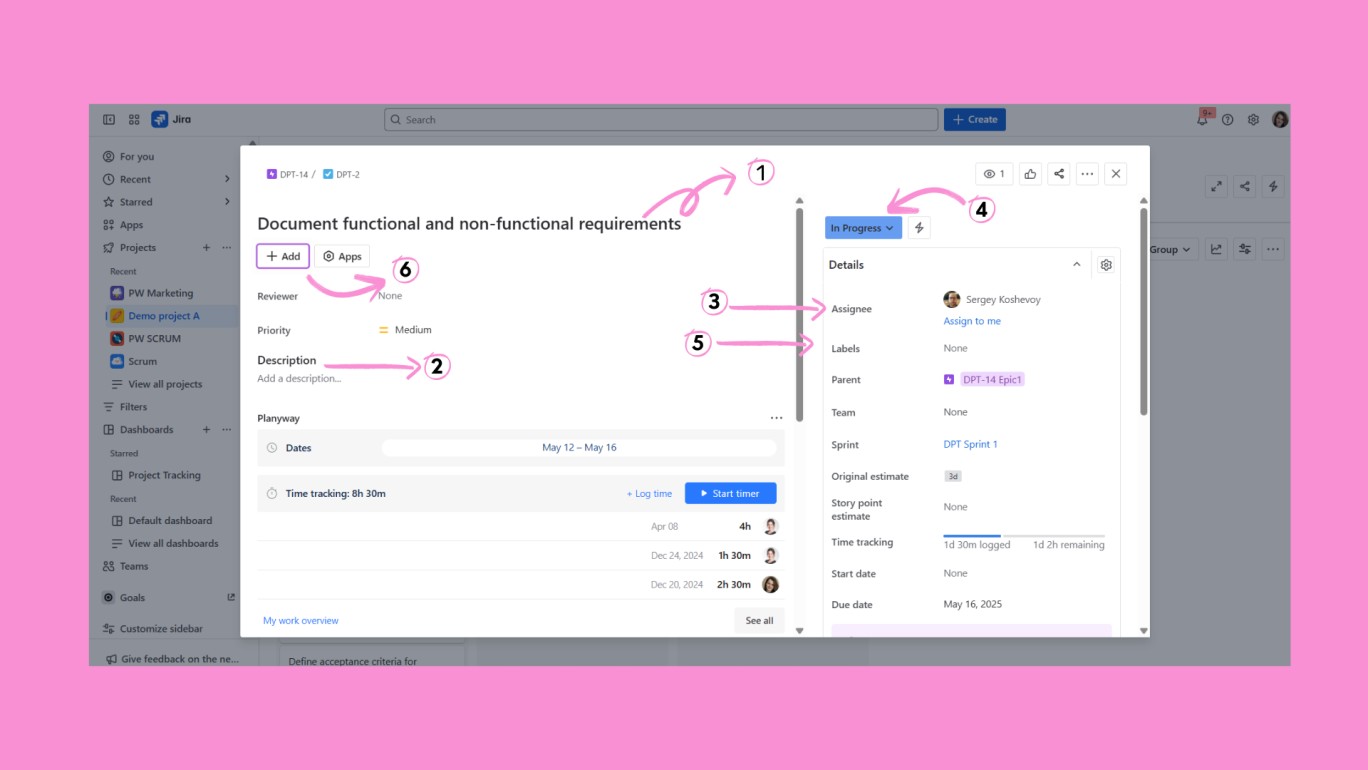Open the Planyway three-dot menu

point(776,418)
